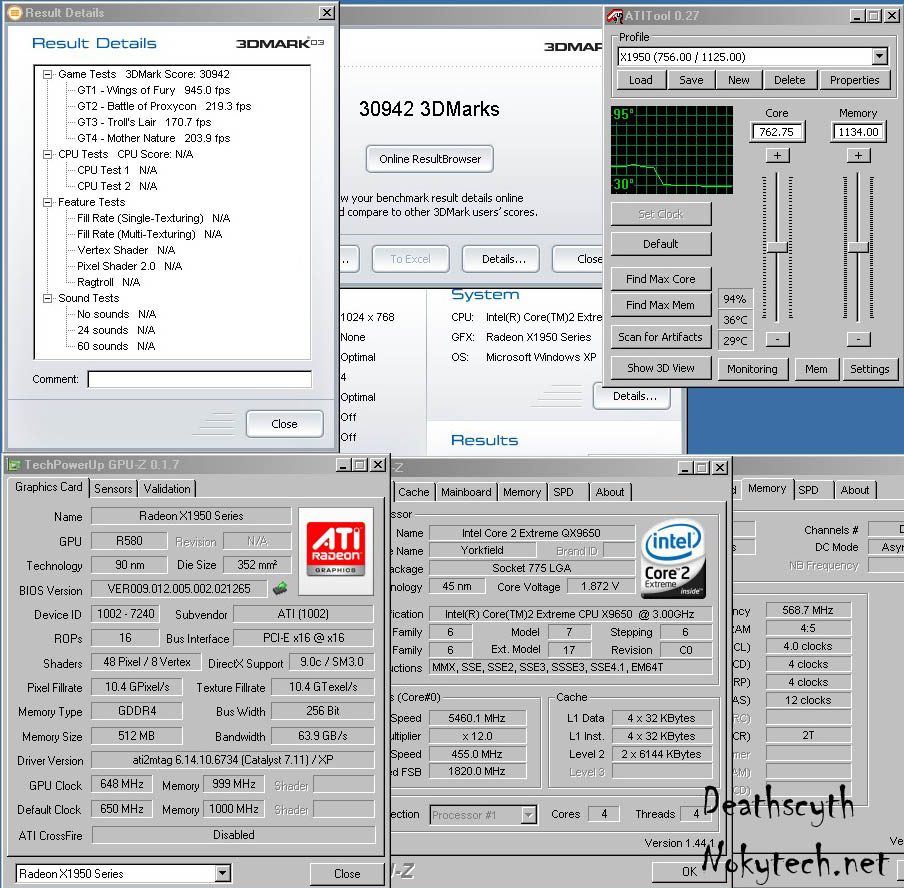Collapse the Game Tests tree node
The height and width of the screenshot is (888, 904).
[x=47, y=74]
